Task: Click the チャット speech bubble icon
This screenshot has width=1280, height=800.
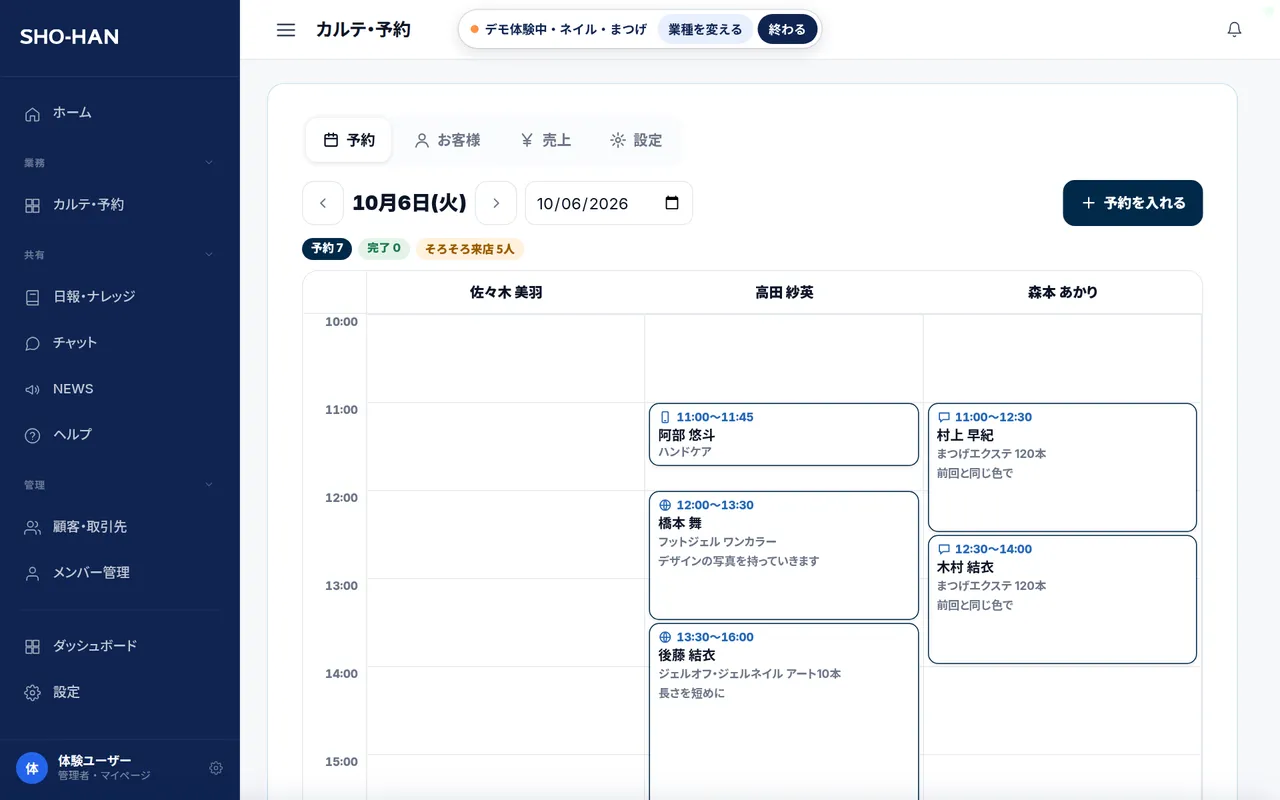Action: (x=32, y=343)
